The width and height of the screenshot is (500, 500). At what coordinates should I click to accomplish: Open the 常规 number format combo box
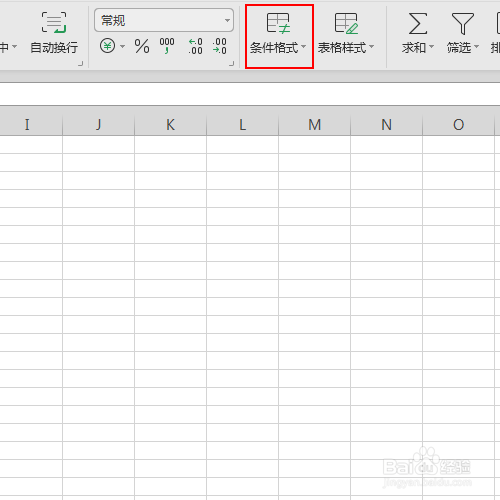pyautogui.click(x=164, y=20)
